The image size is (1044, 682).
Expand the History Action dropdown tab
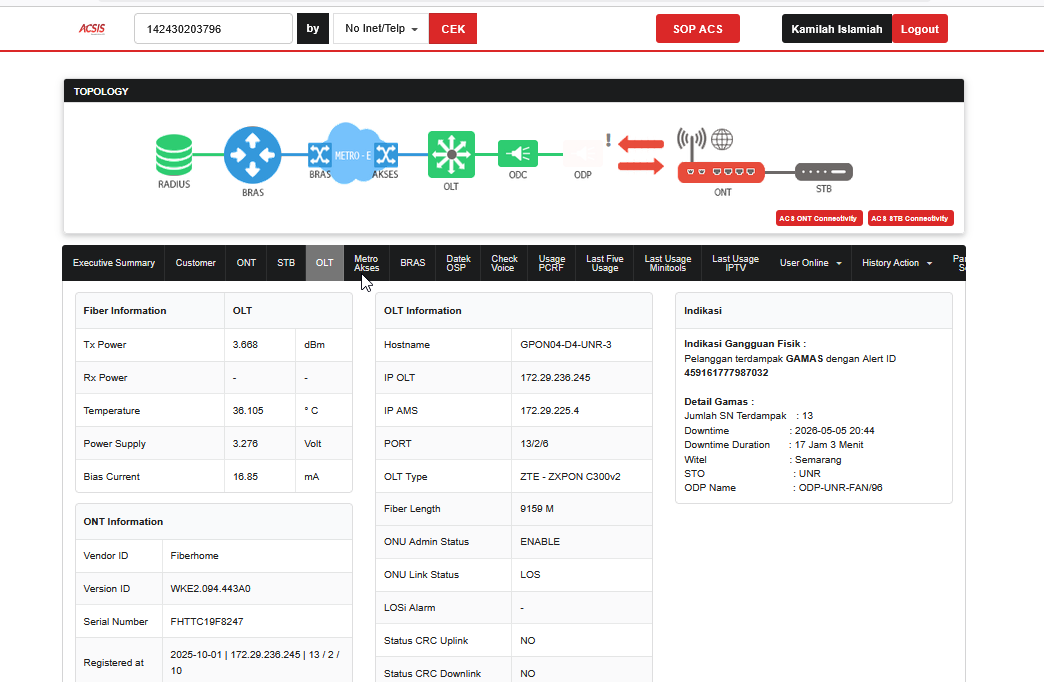897,263
